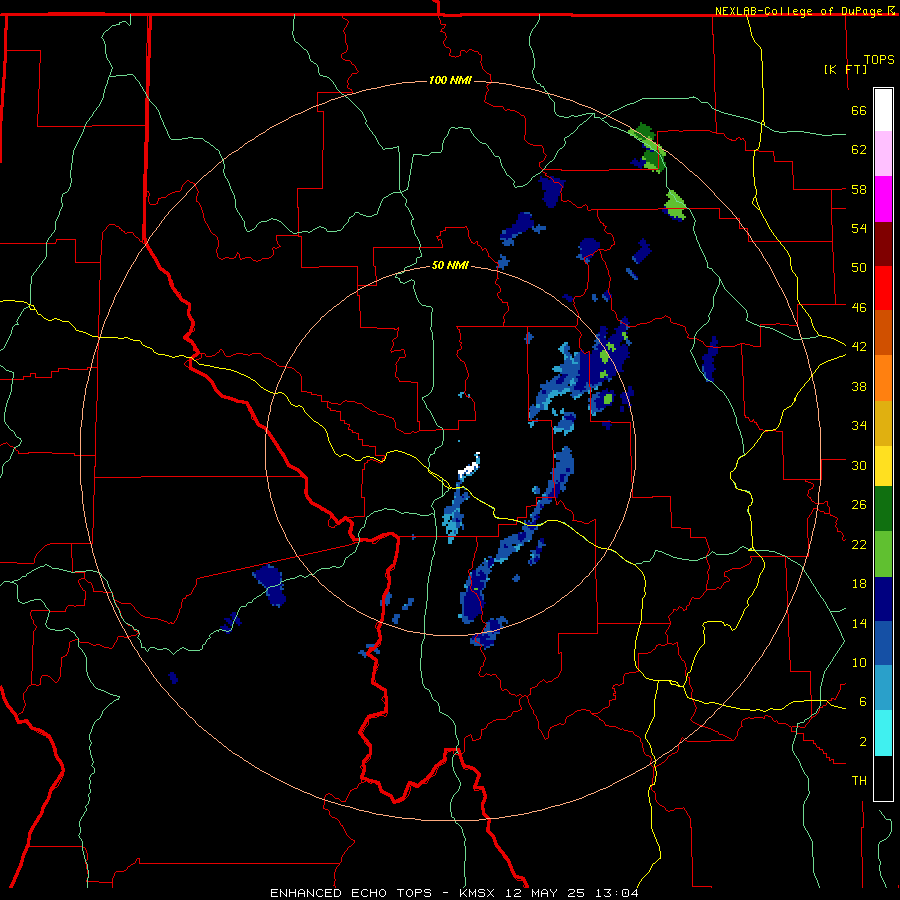Click the 14 value on the tops scale
The image size is (900, 900).
pyautogui.click(x=859, y=623)
